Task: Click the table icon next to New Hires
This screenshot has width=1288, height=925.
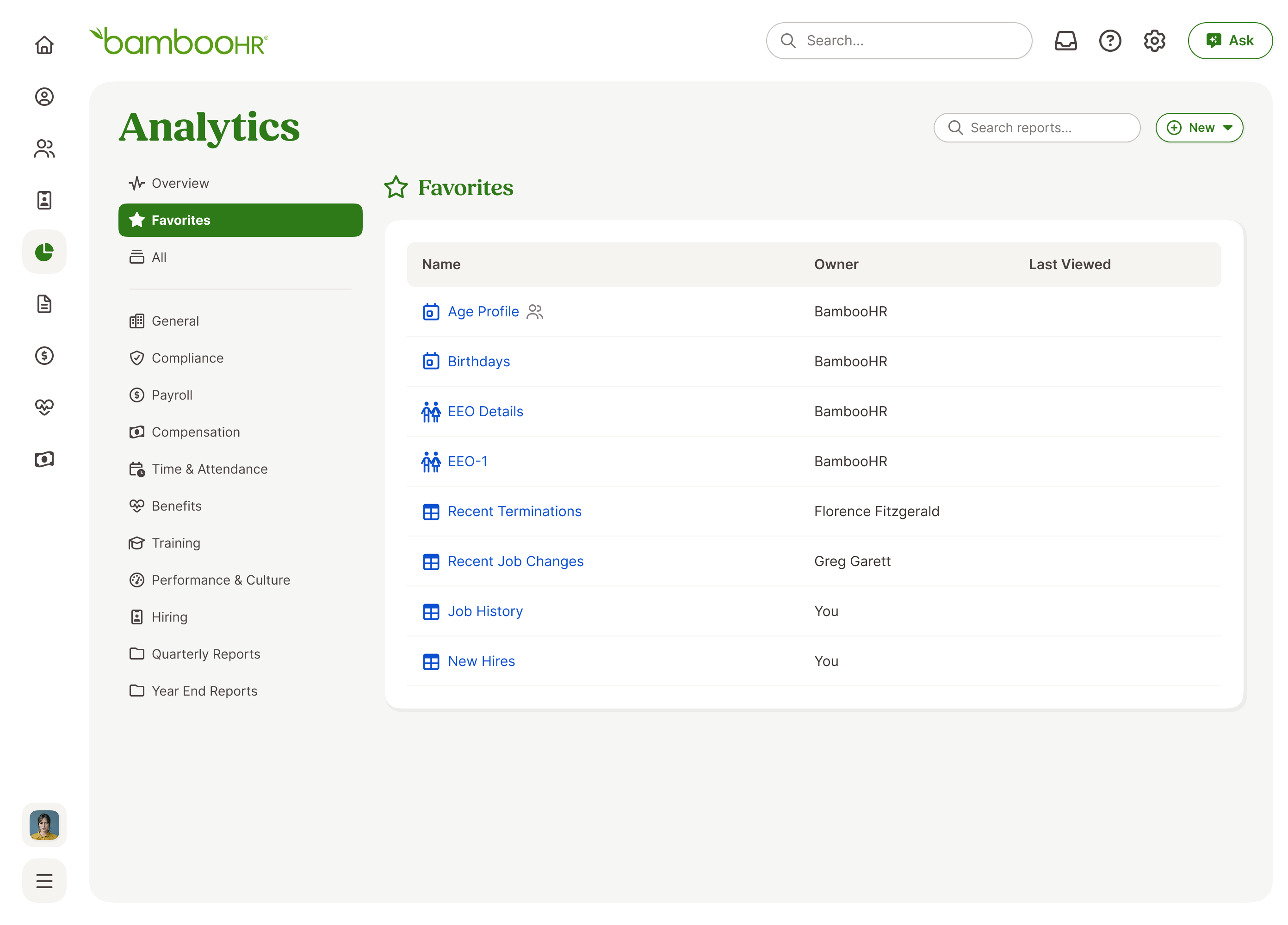Action: [x=431, y=662]
